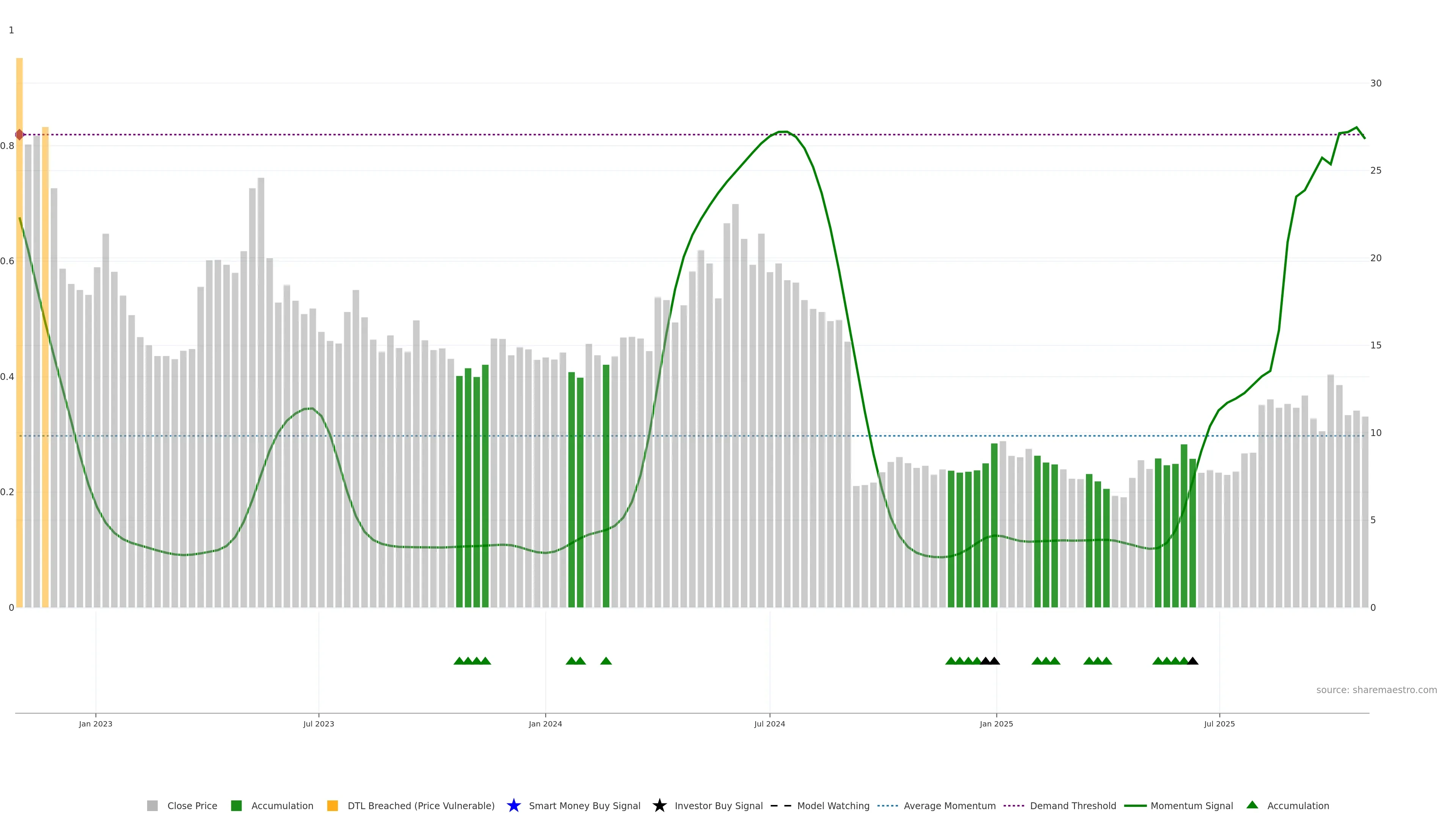Click the green Accumulation triangle legend icon

tap(1252, 805)
